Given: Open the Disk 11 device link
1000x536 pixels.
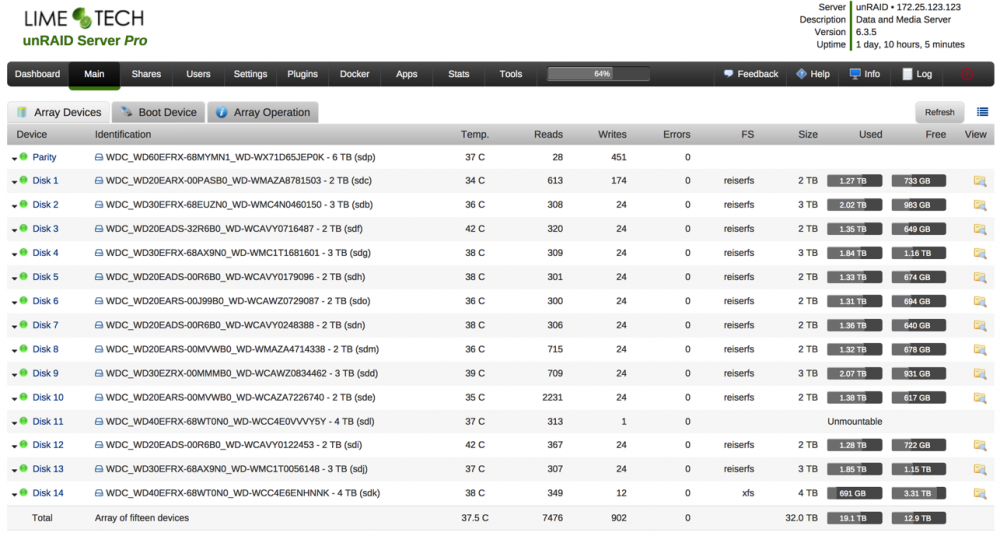Looking at the screenshot, I should (x=48, y=422).
